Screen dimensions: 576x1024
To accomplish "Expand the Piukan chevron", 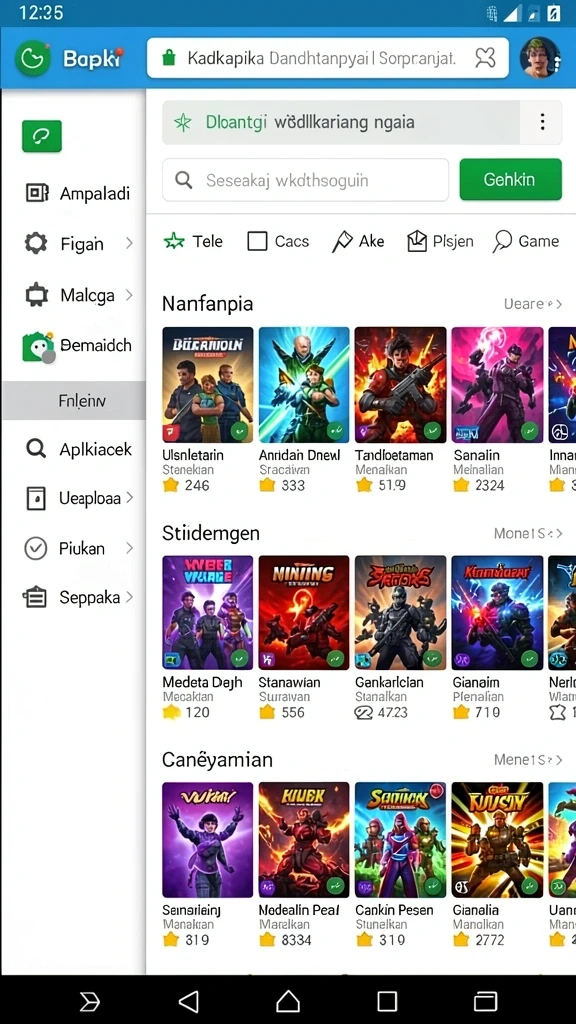I will [x=129, y=548].
